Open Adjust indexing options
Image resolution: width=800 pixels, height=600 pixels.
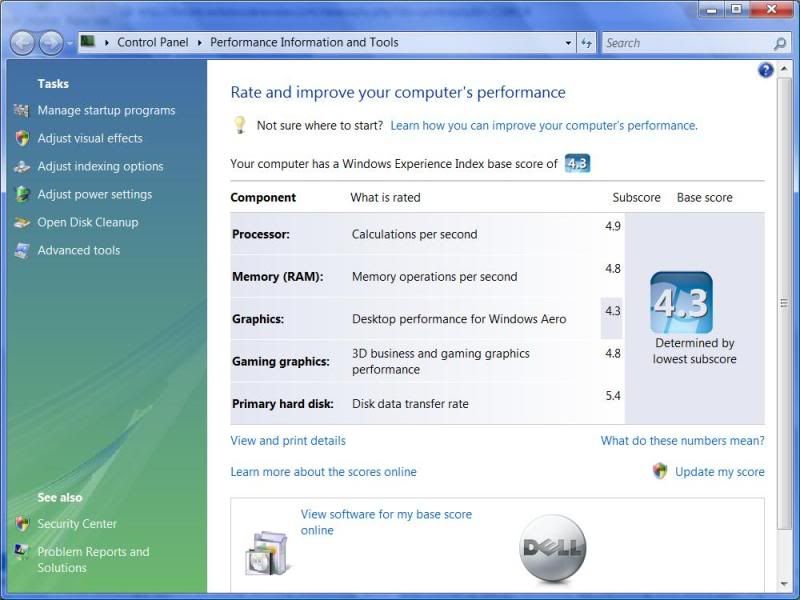point(100,166)
